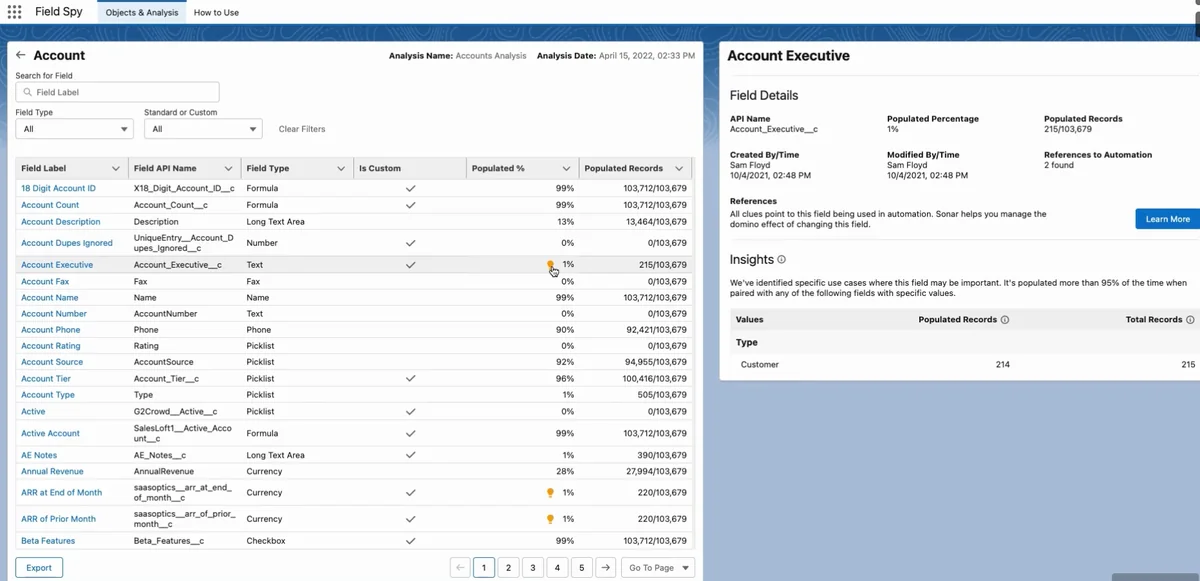
Task: Open the Account Tier field link
Action: point(46,379)
